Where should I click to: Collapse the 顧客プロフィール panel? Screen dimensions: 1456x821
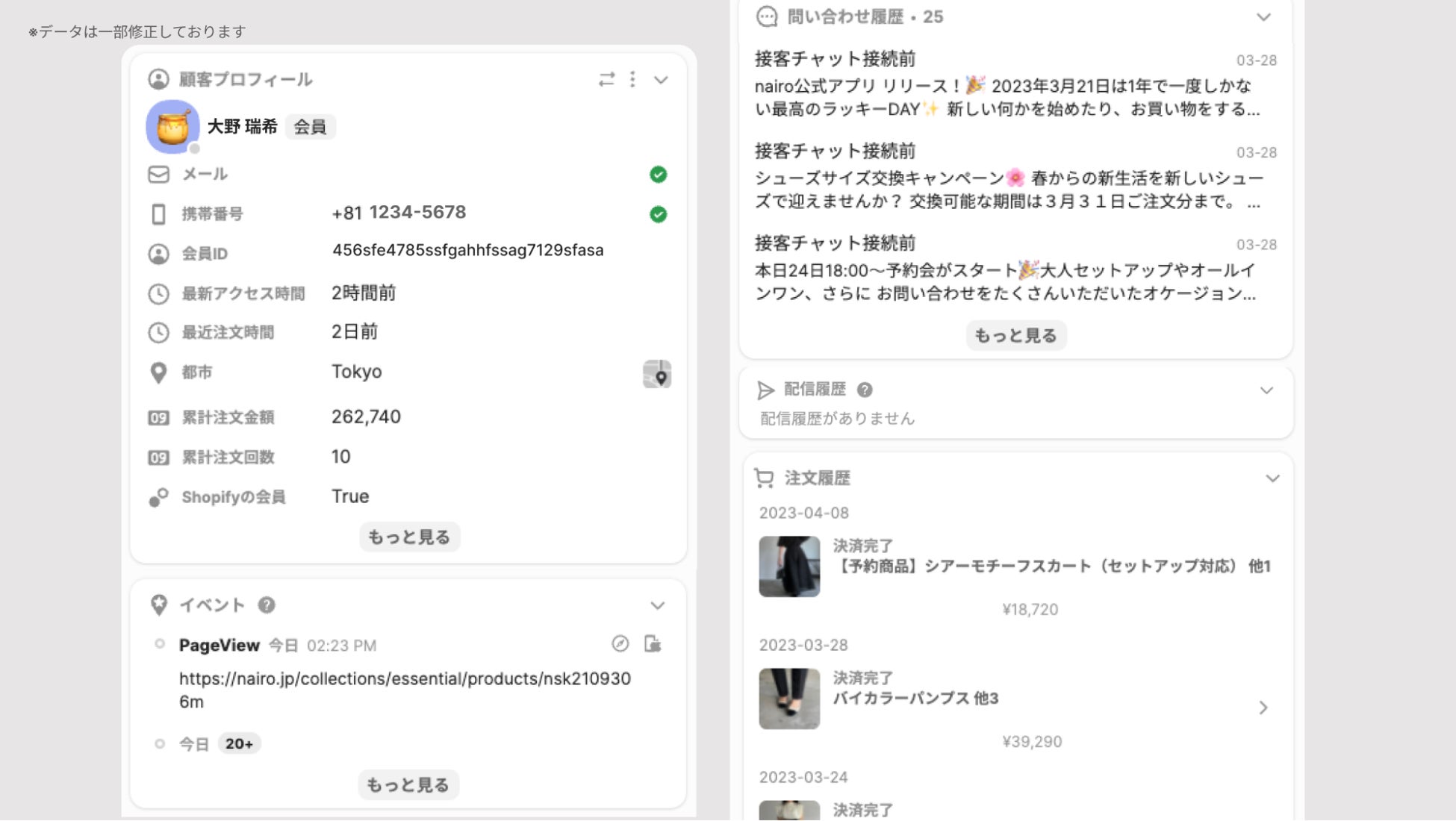click(x=661, y=80)
